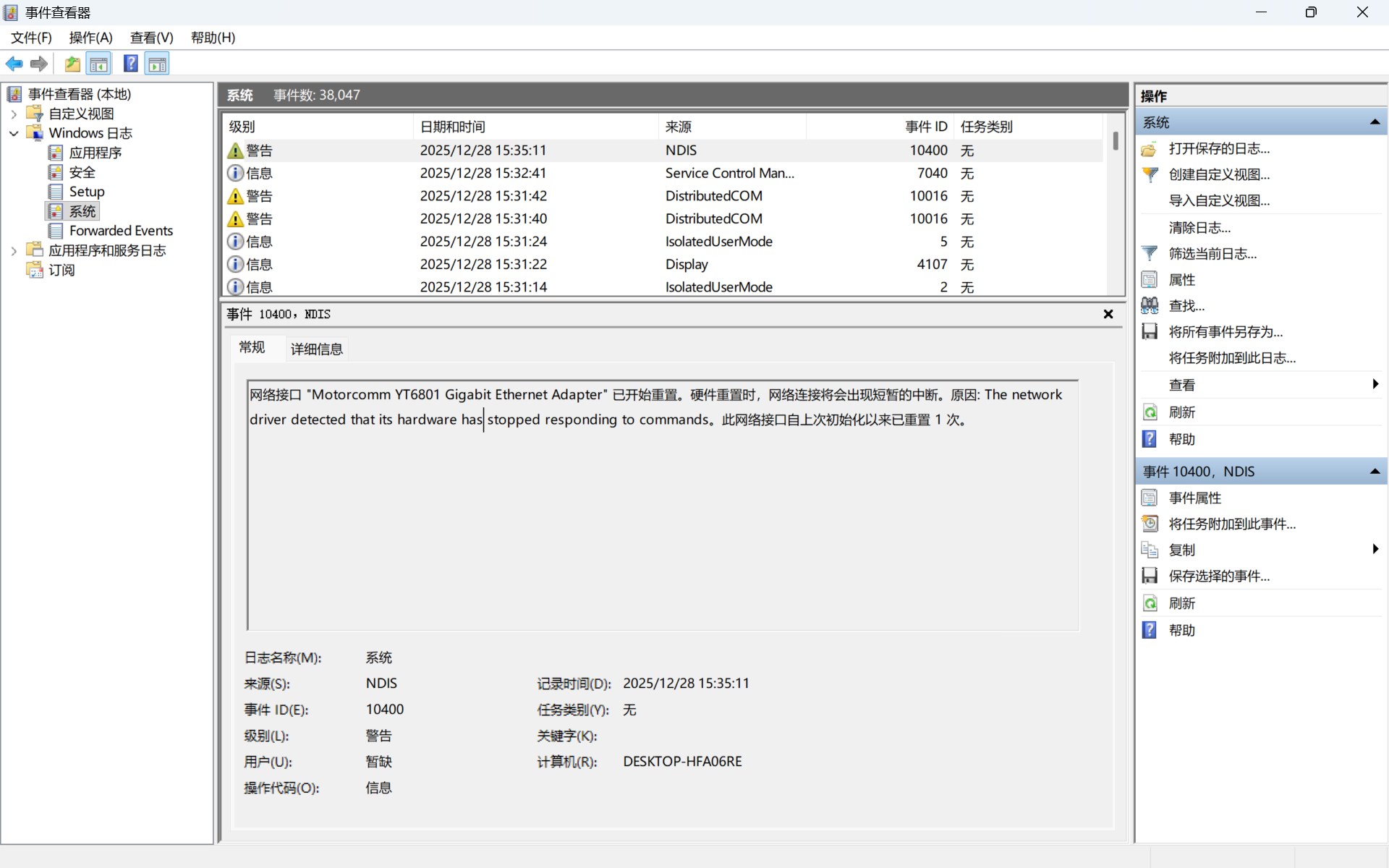Click 清除日志 action
The image size is (1389, 868).
point(1199,228)
